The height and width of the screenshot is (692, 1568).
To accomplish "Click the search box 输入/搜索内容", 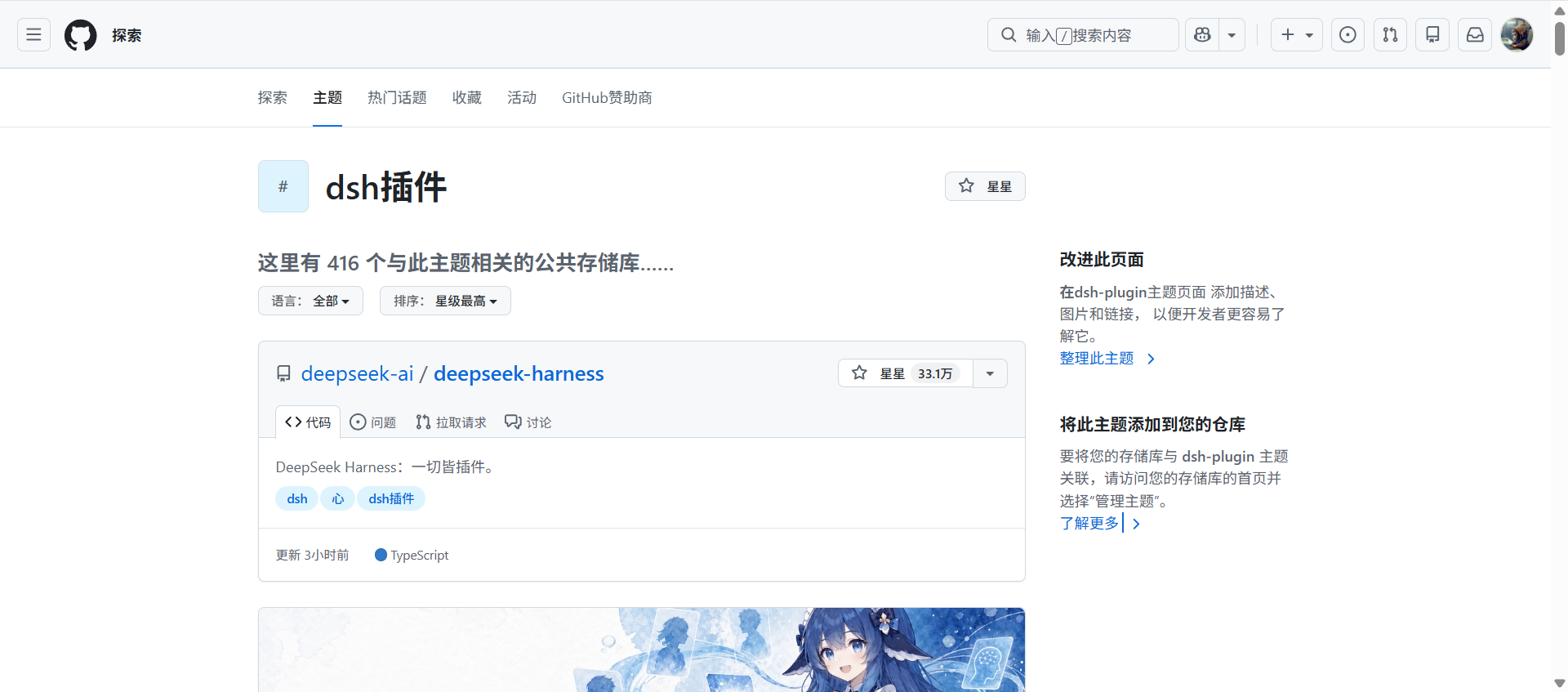I will 1083,35.
